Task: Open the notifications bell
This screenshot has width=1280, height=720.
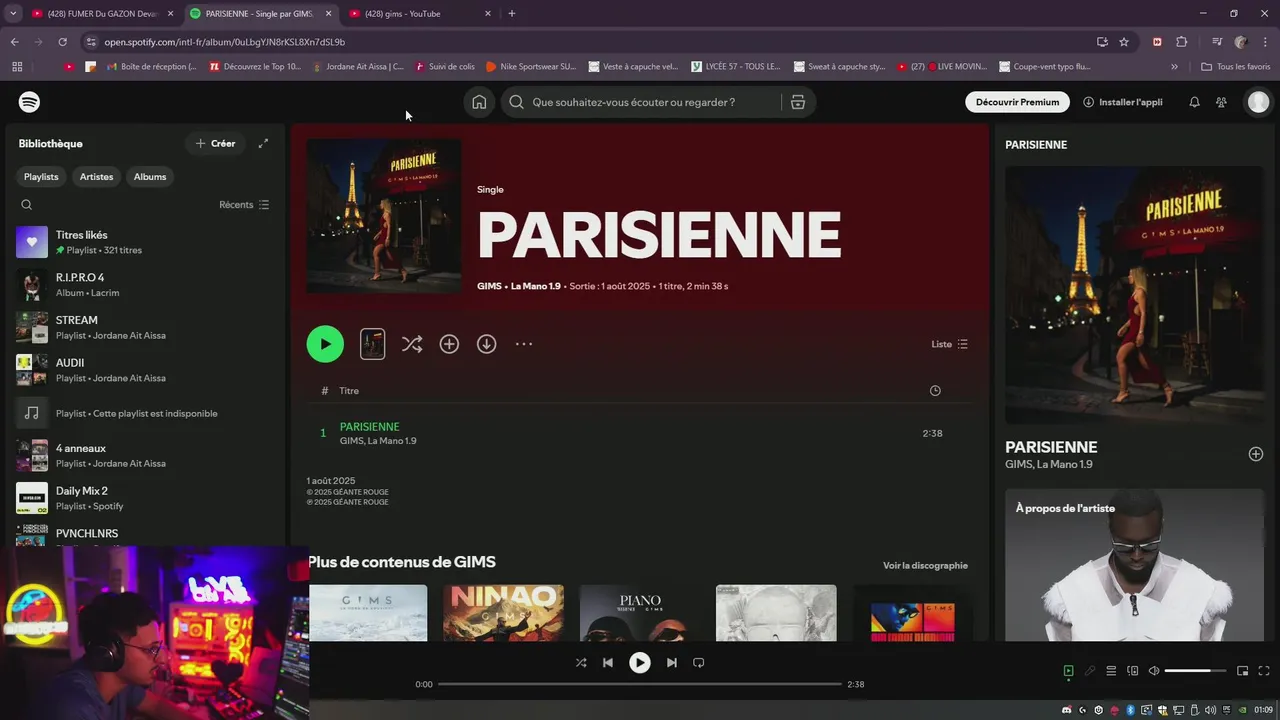Action: 1194,102
